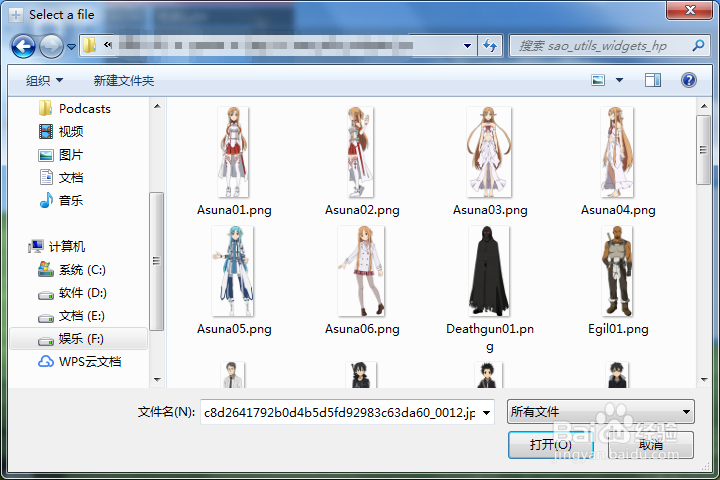Expand the address bar history dropdown
Image resolution: width=720 pixels, height=480 pixels.
467,45
